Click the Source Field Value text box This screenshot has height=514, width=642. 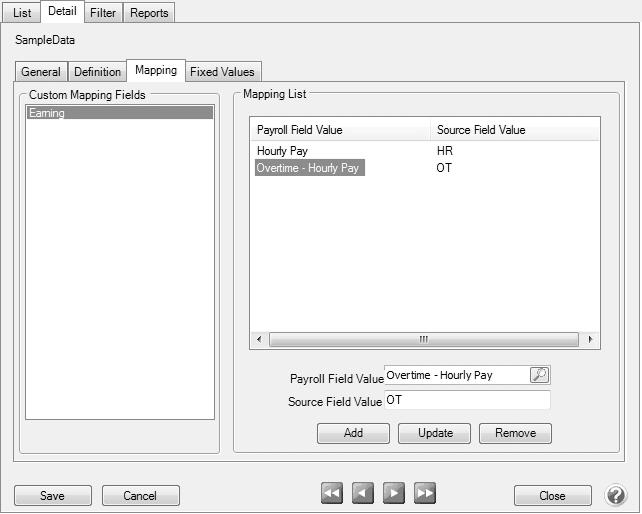467,400
